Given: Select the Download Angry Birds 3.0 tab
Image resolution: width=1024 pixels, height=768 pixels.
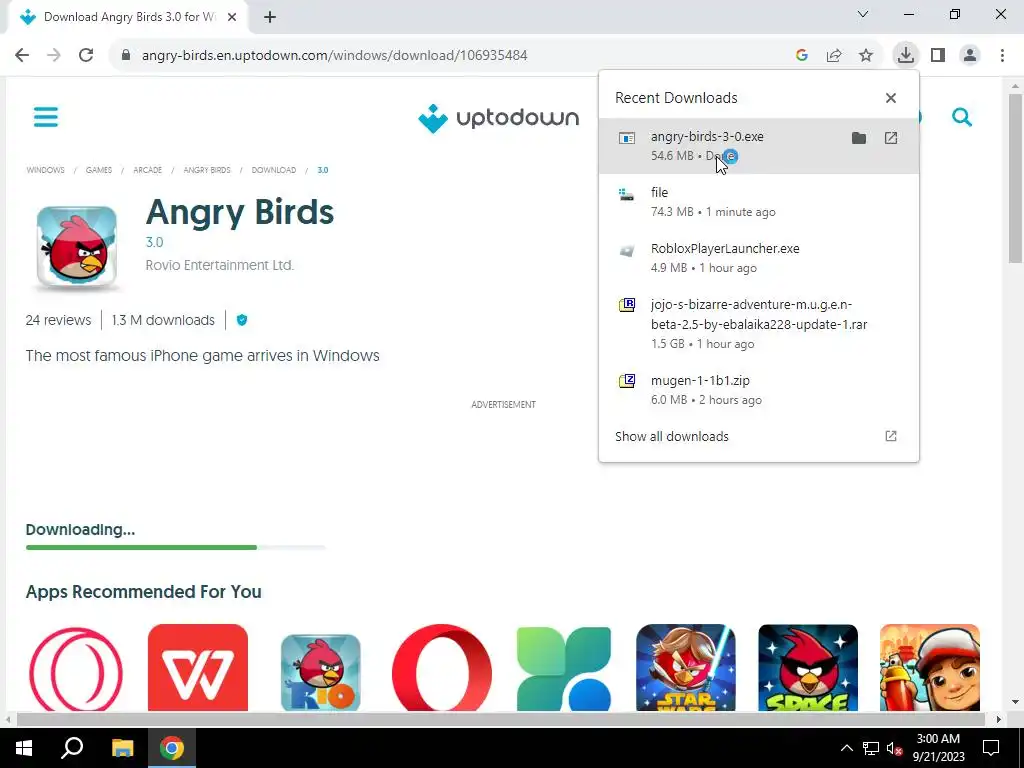Looking at the screenshot, I should 127,17.
